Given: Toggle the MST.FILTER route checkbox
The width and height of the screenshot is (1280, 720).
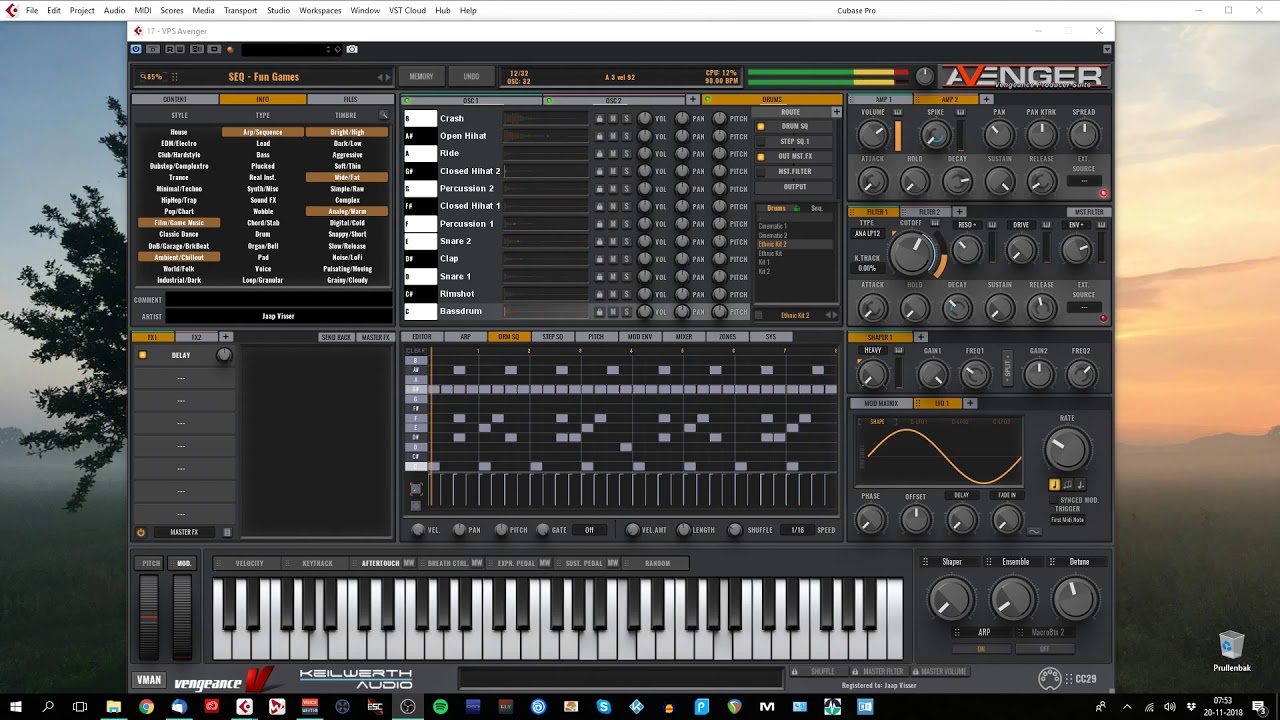Looking at the screenshot, I should pyautogui.click(x=760, y=172).
